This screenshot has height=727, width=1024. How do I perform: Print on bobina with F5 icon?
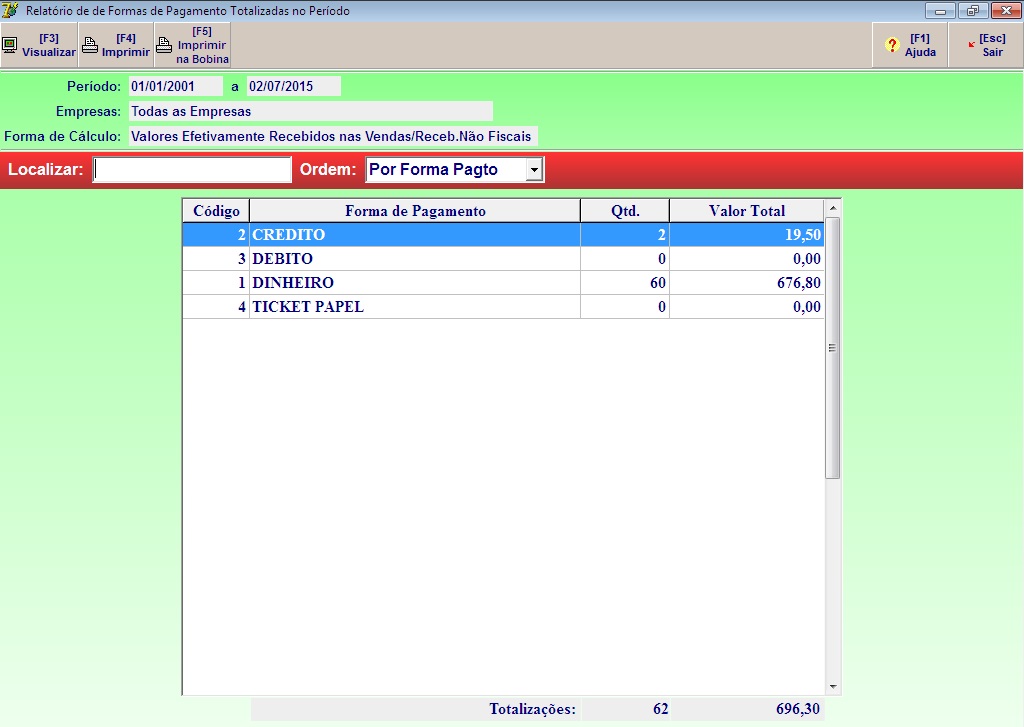point(164,45)
